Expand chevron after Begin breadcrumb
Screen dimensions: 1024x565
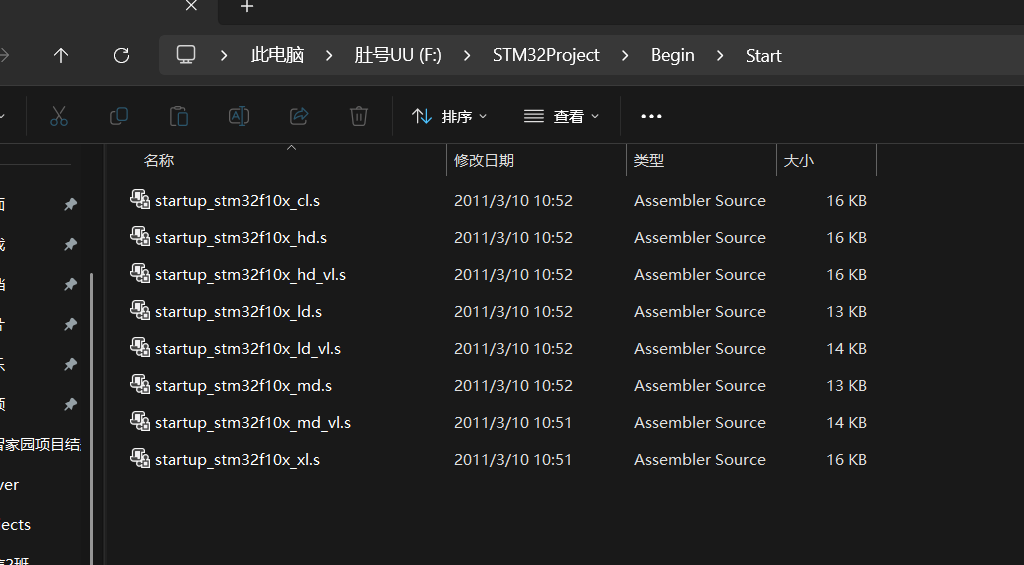[x=720, y=56]
